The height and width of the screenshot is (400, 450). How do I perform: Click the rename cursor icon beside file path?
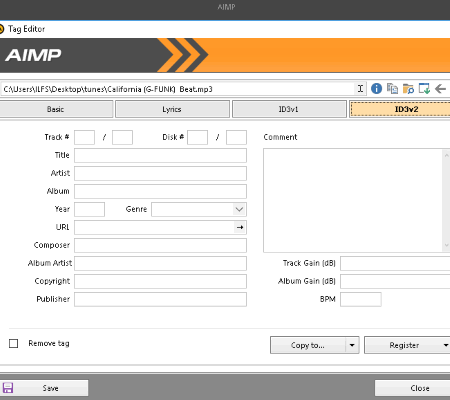360,89
